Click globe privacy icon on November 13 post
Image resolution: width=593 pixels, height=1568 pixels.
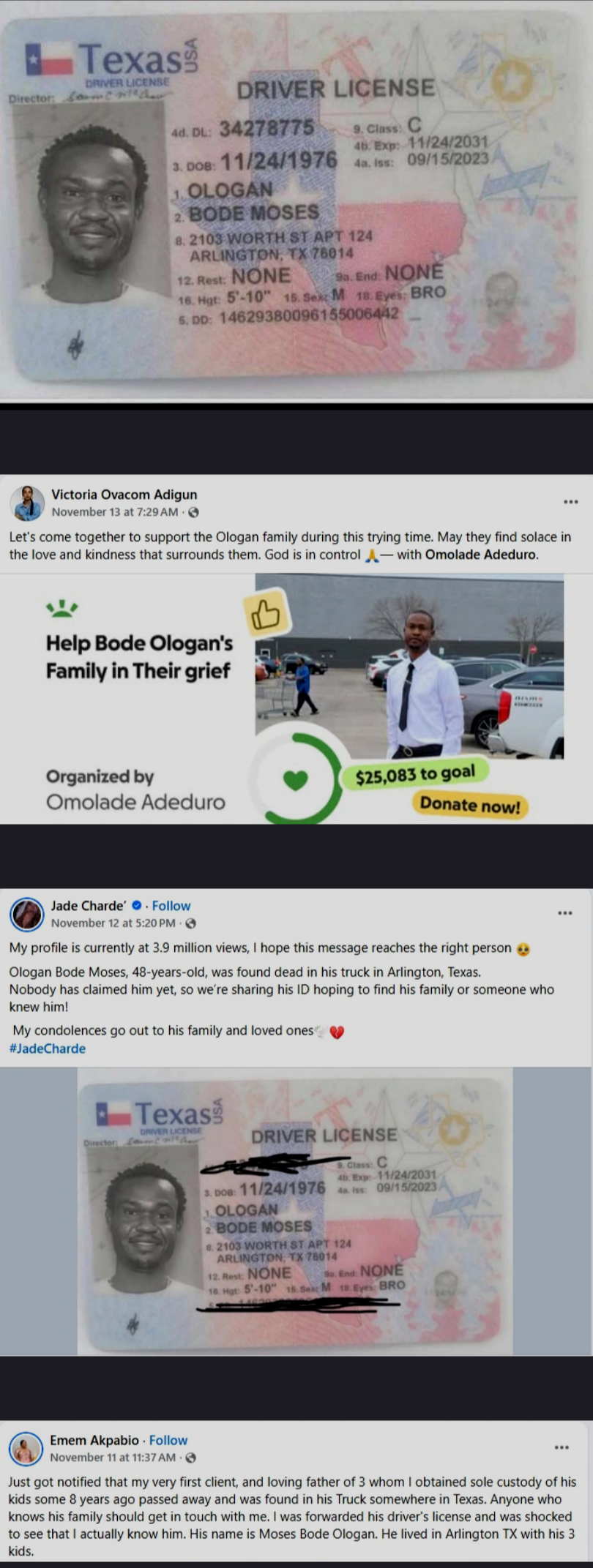click(193, 512)
